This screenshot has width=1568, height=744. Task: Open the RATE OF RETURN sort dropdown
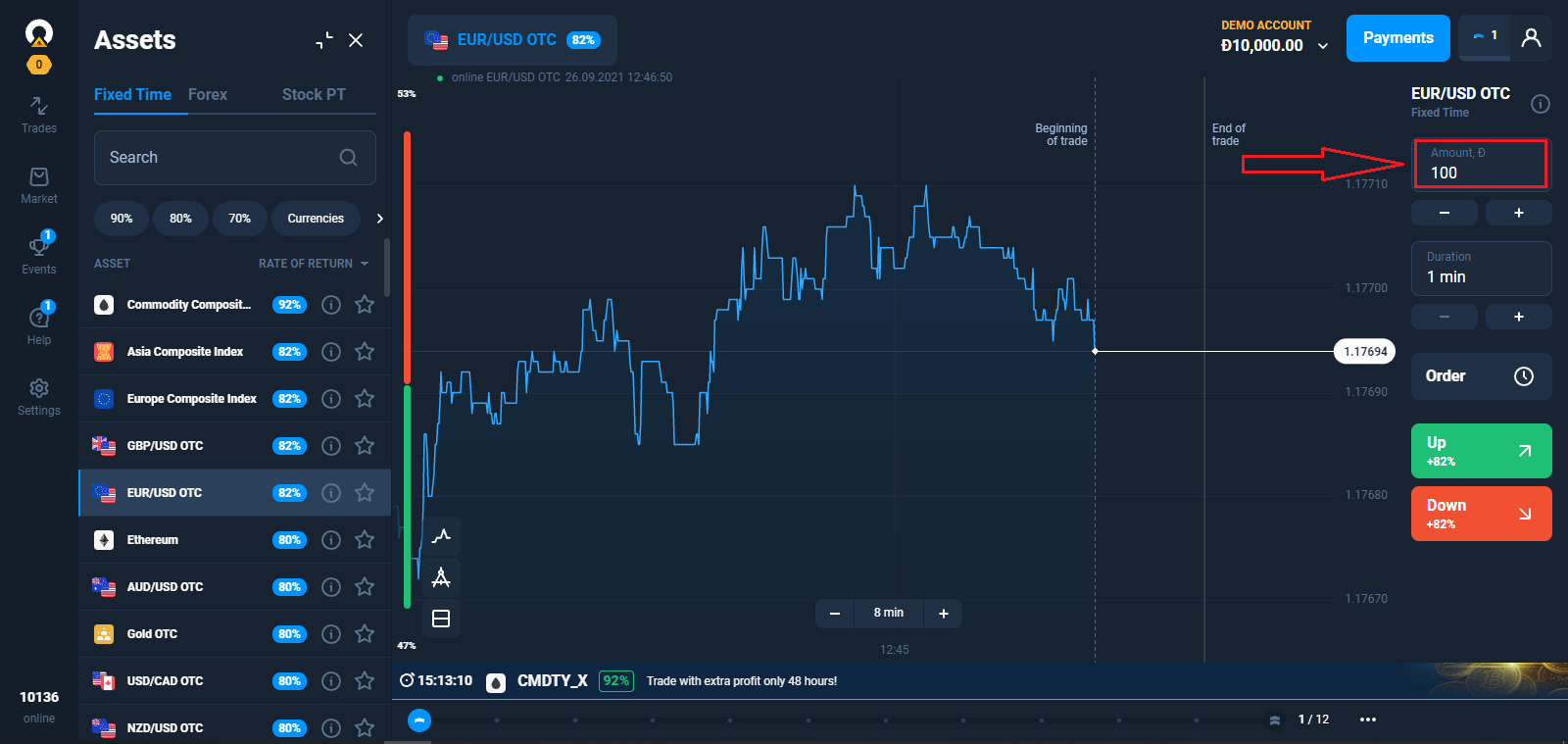tap(312, 263)
